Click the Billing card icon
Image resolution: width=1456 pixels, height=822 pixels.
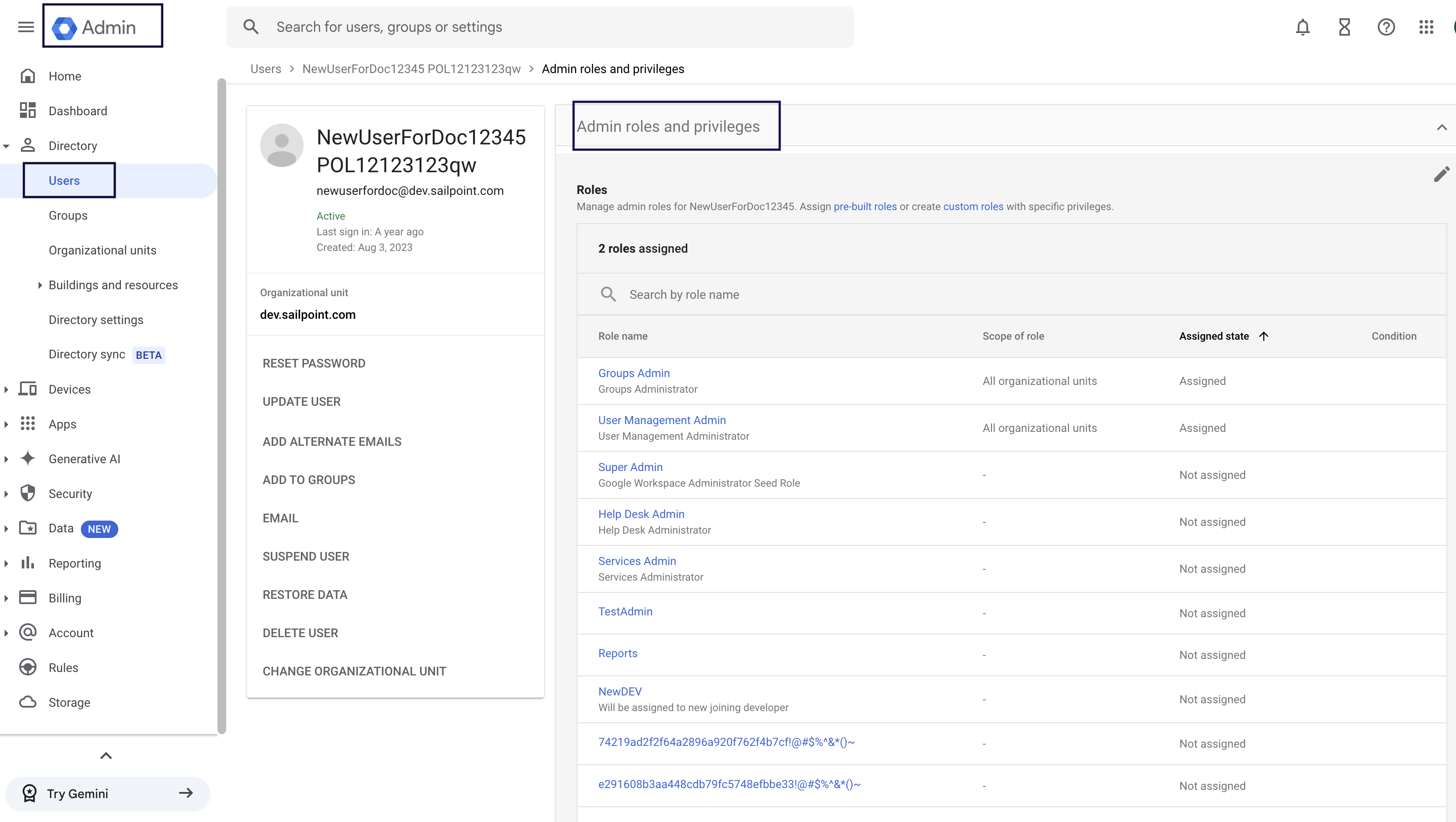pyautogui.click(x=28, y=598)
